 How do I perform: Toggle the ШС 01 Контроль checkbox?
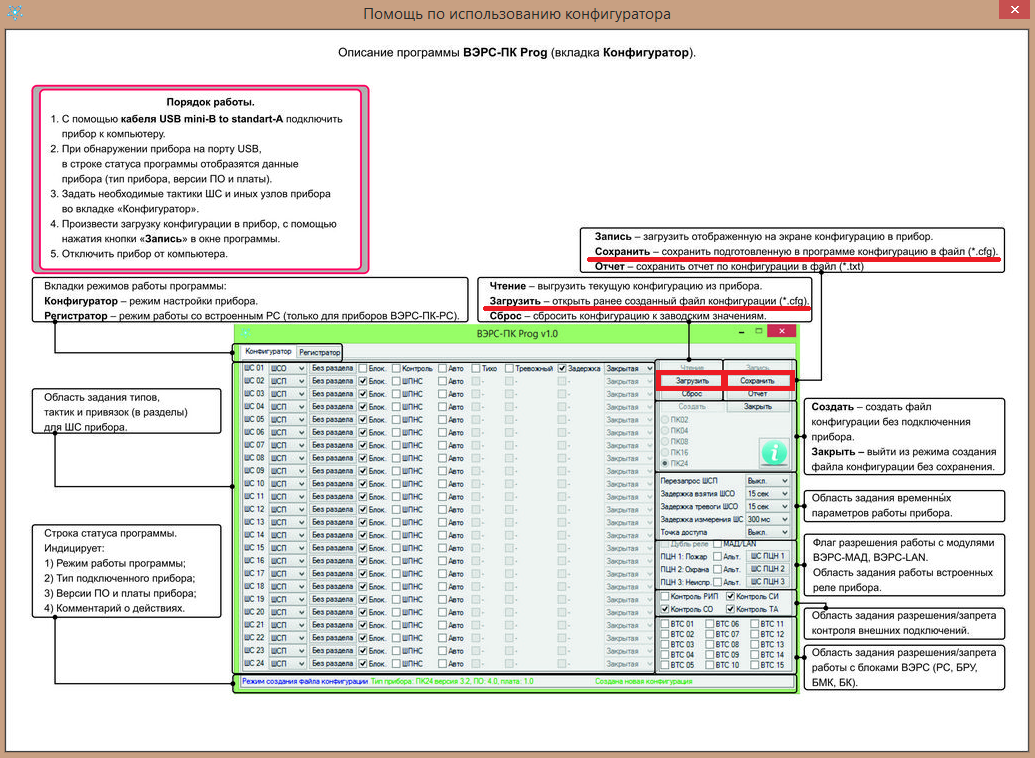396,368
